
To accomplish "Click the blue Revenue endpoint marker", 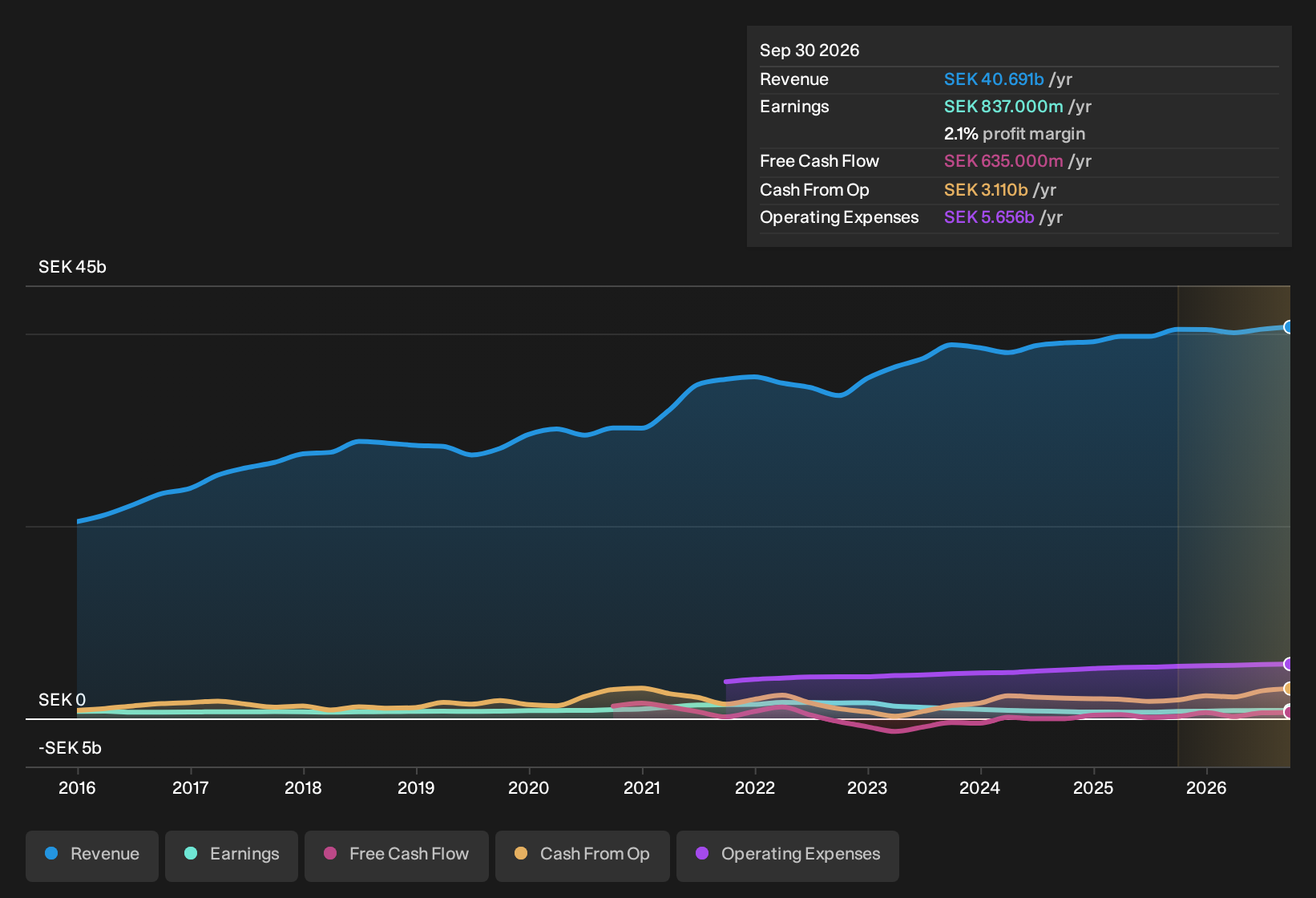I will coord(1289,327).
